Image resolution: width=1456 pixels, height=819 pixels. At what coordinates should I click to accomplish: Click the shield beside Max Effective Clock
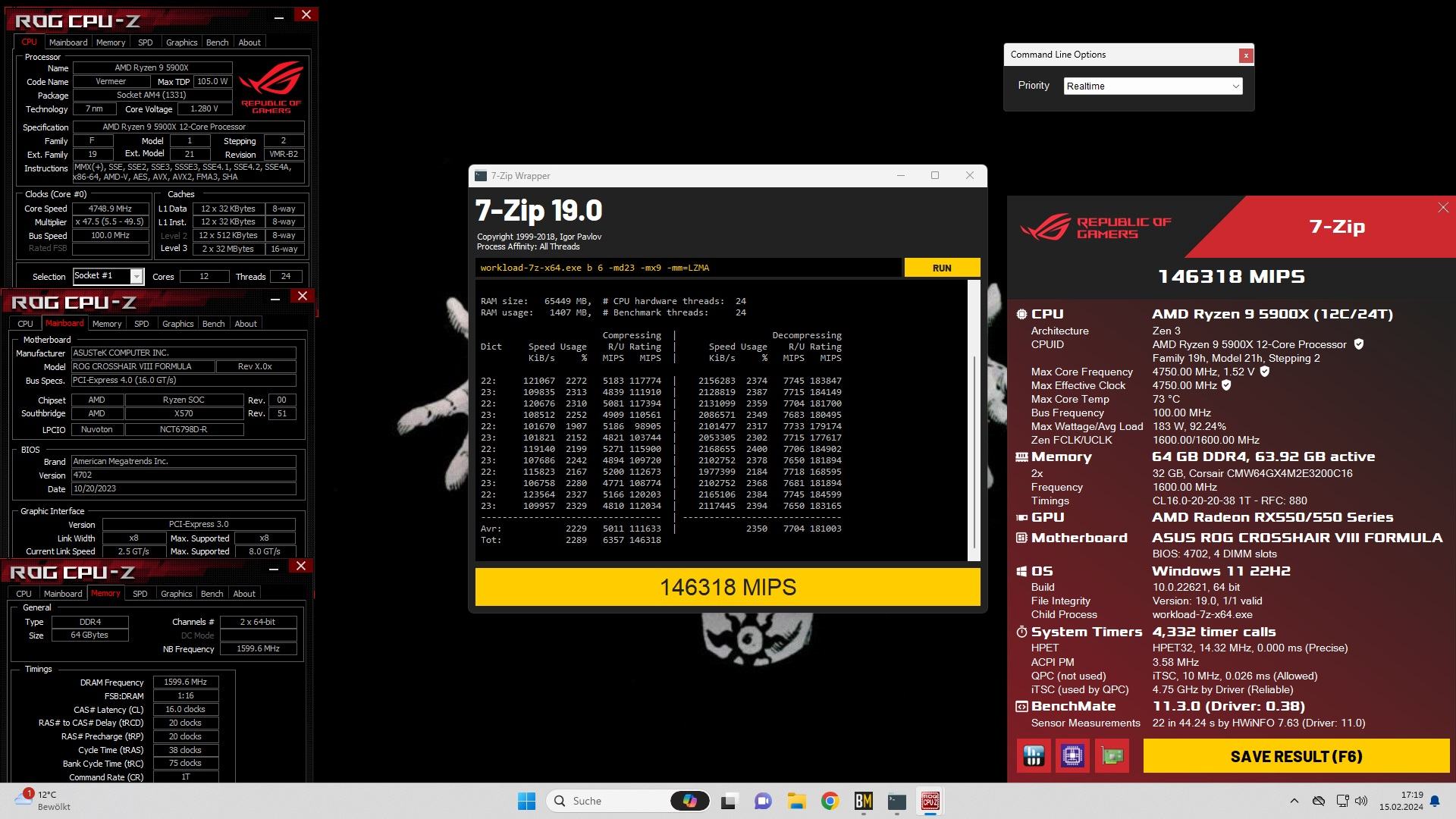pyautogui.click(x=1226, y=385)
